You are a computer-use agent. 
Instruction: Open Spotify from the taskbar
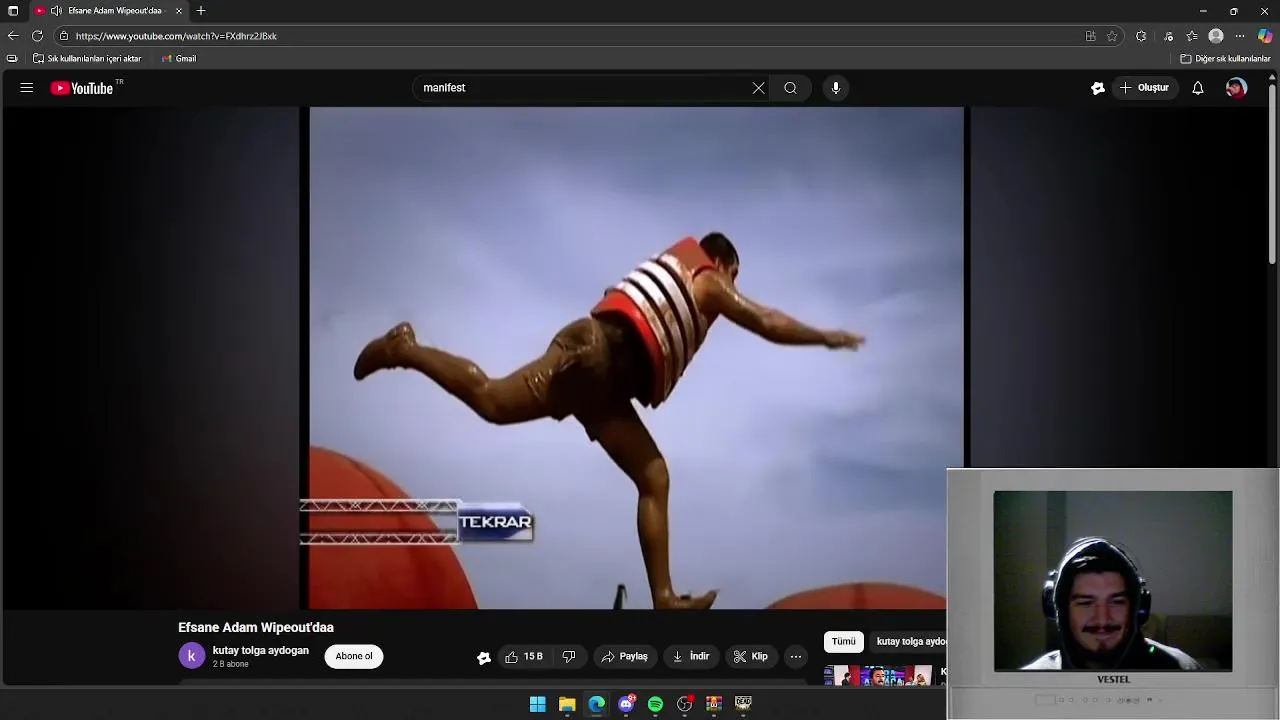(x=655, y=704)
